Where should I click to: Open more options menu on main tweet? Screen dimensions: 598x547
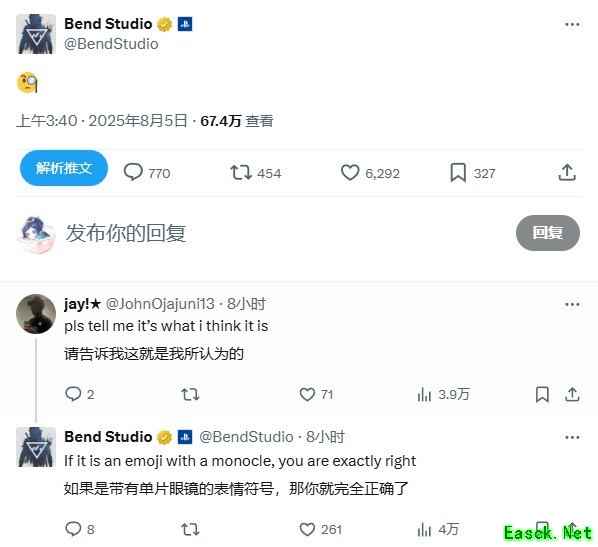click(572, 24)
